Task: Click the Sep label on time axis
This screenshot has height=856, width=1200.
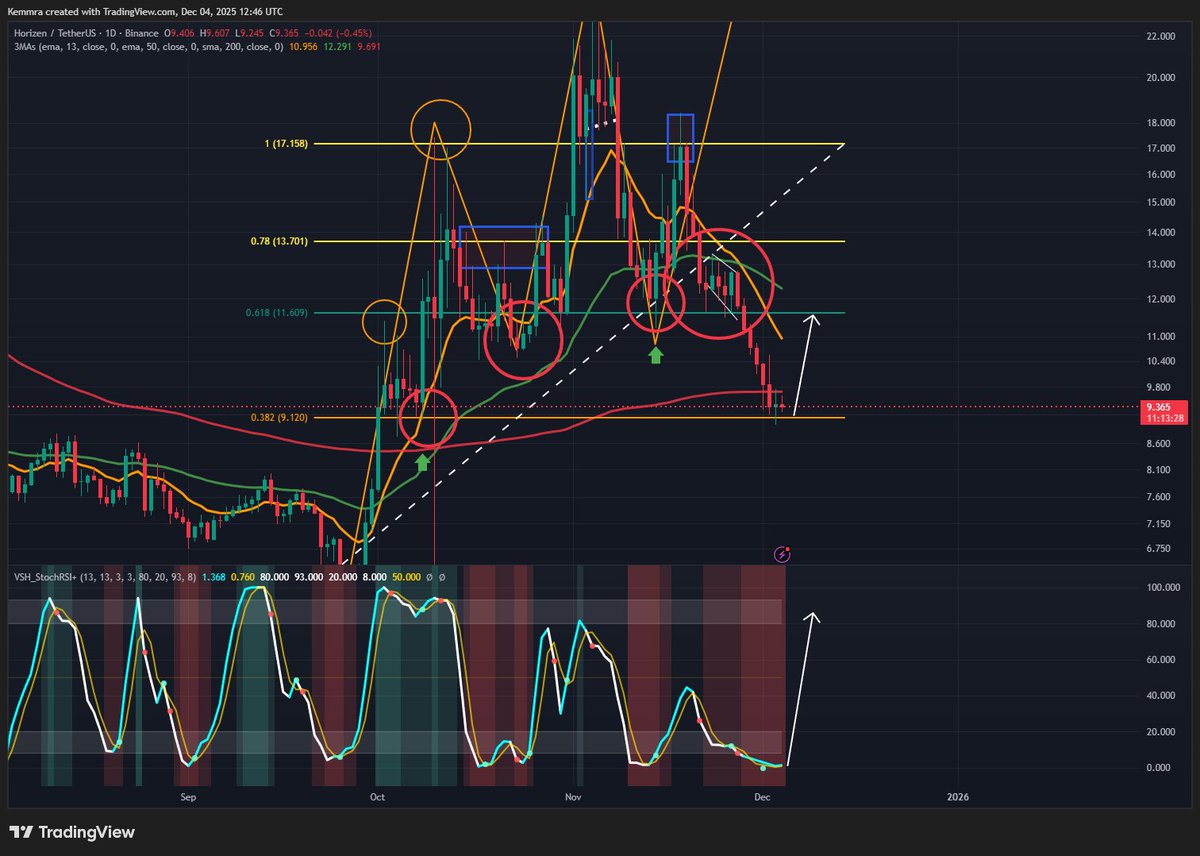Action: coord(187,797)
